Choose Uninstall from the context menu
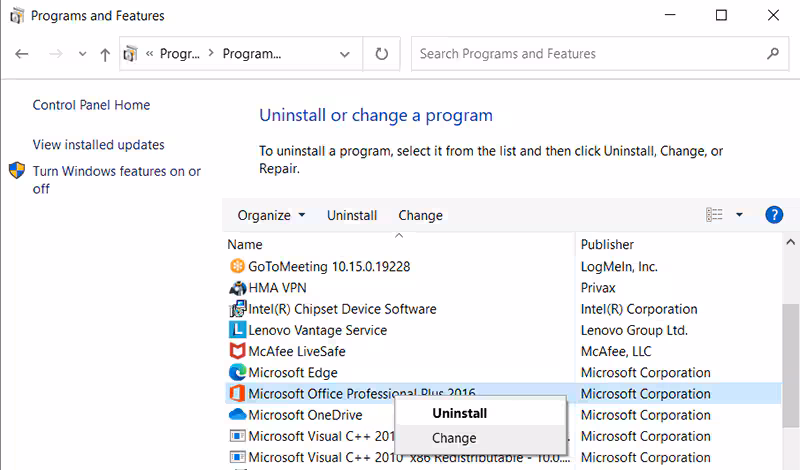 pyautogui.click(x=459, y=413)
